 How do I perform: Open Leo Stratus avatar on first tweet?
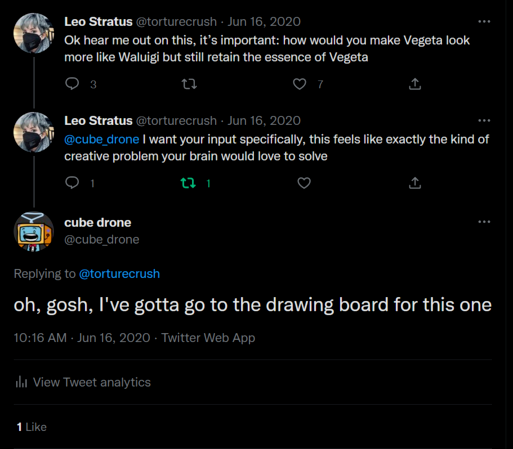click(x=33, y=33)
